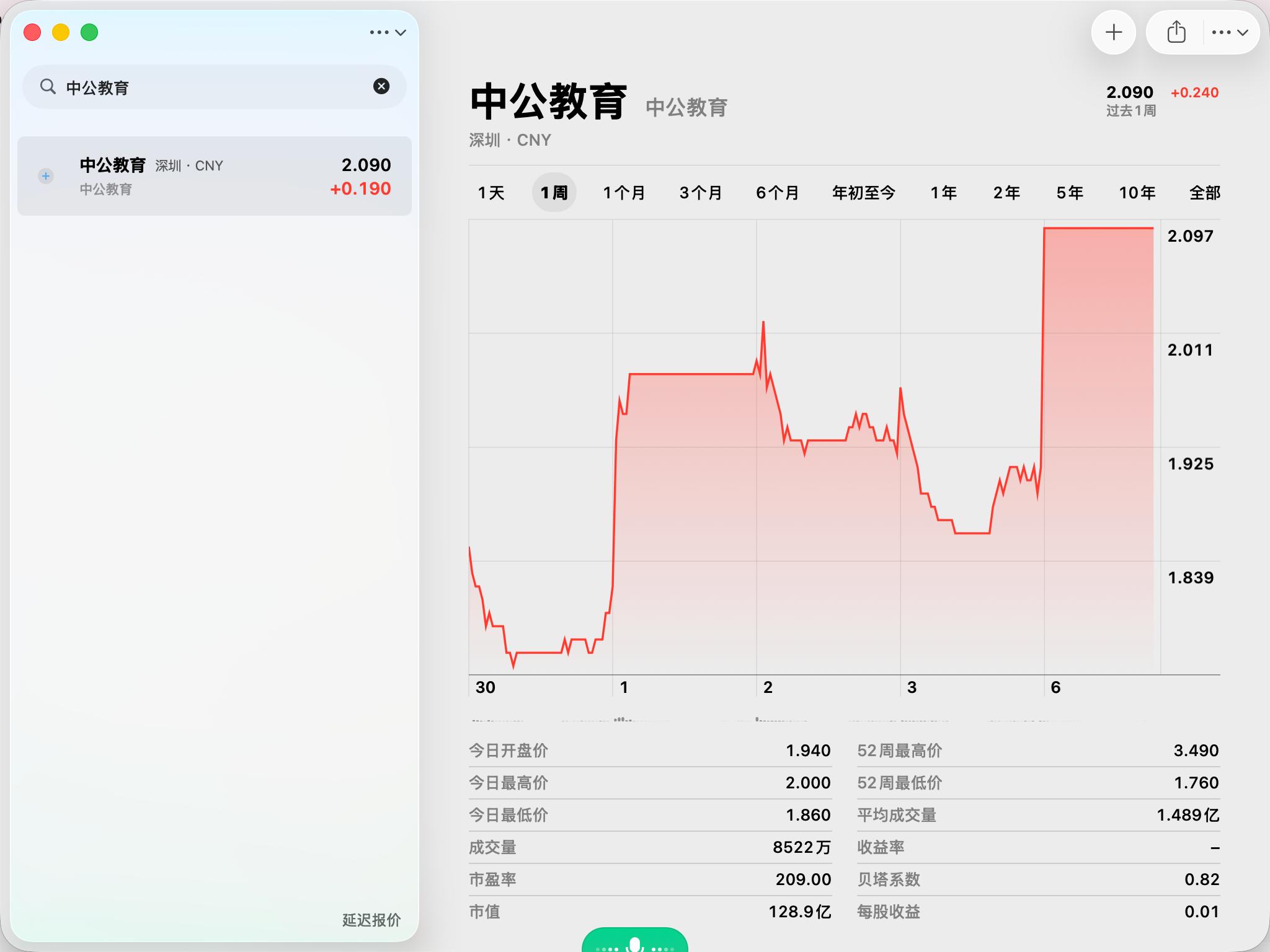The image size is (1270, 952).
Task: Switch chart to 1周 range
Action: 554,193
